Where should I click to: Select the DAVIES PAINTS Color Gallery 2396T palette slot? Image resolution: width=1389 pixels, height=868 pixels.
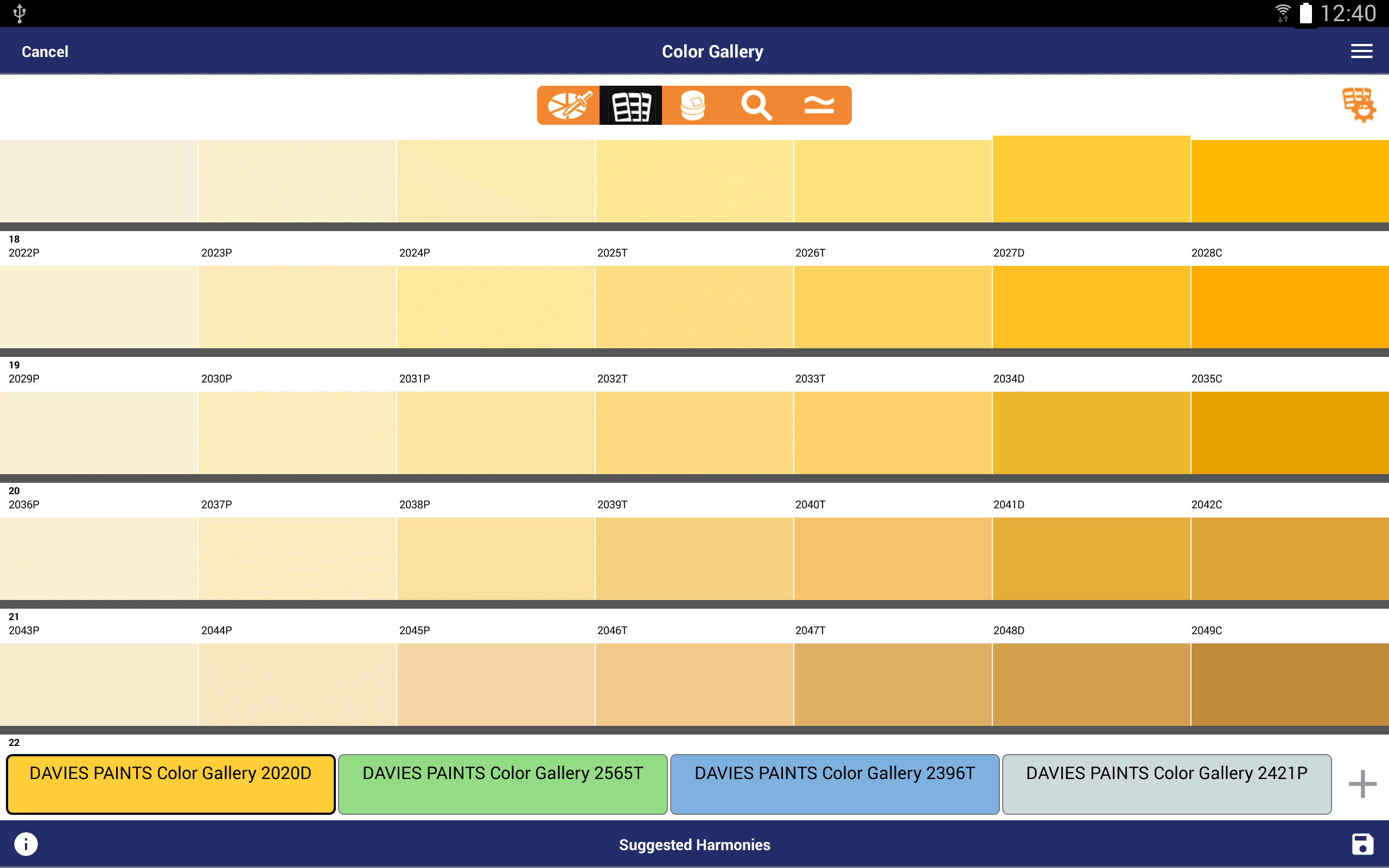835,784
